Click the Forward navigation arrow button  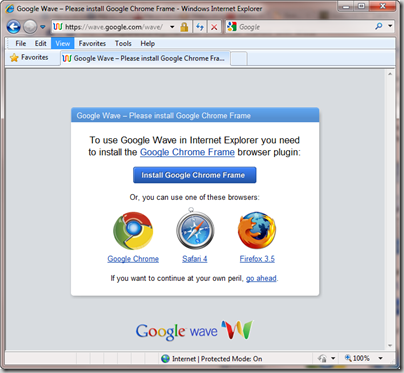tap(30, 27)
